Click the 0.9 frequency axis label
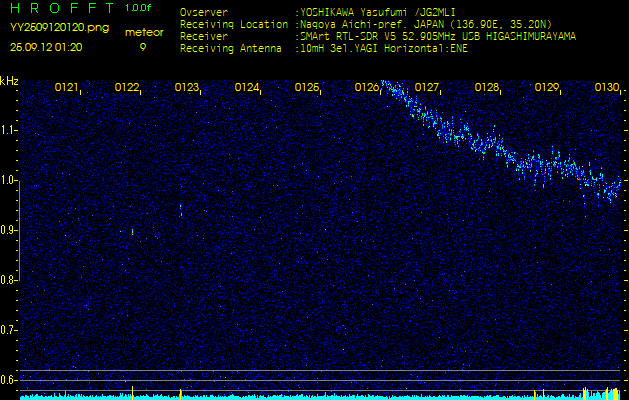 [x=9, y=230]
